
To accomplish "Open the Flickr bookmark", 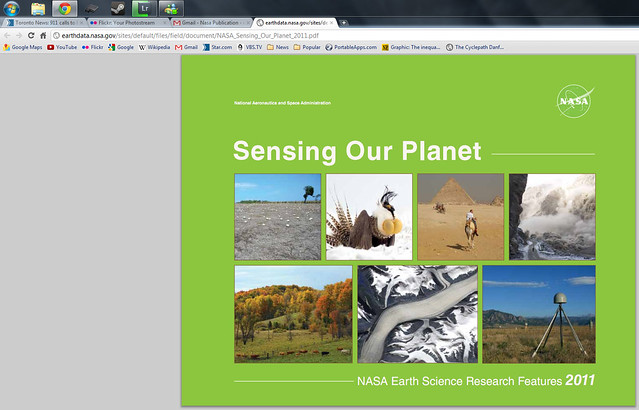I will pos(93,47).
